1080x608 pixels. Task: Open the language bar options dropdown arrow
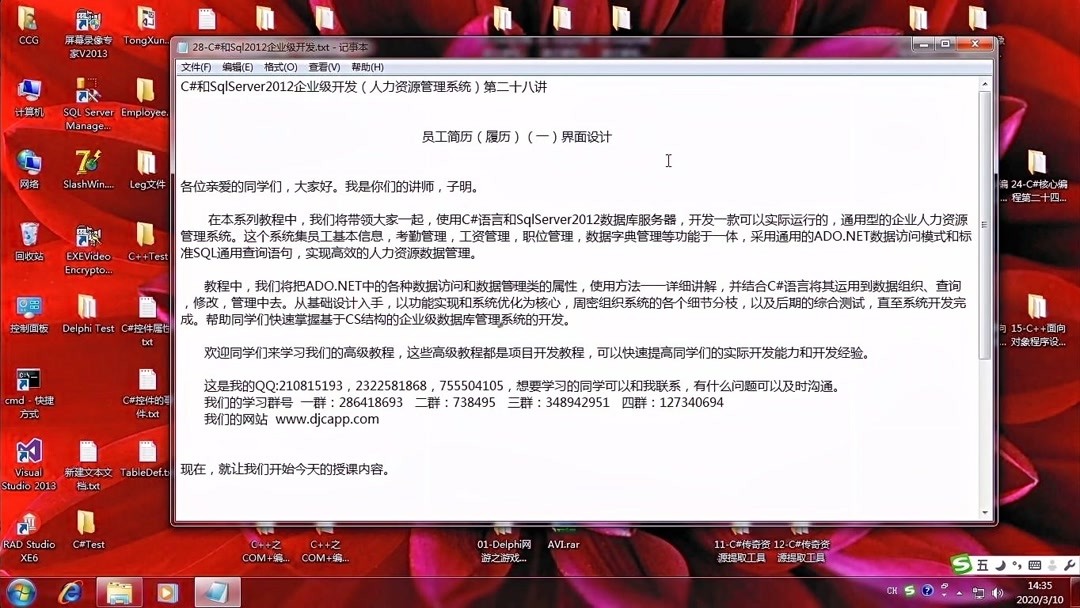944,595
